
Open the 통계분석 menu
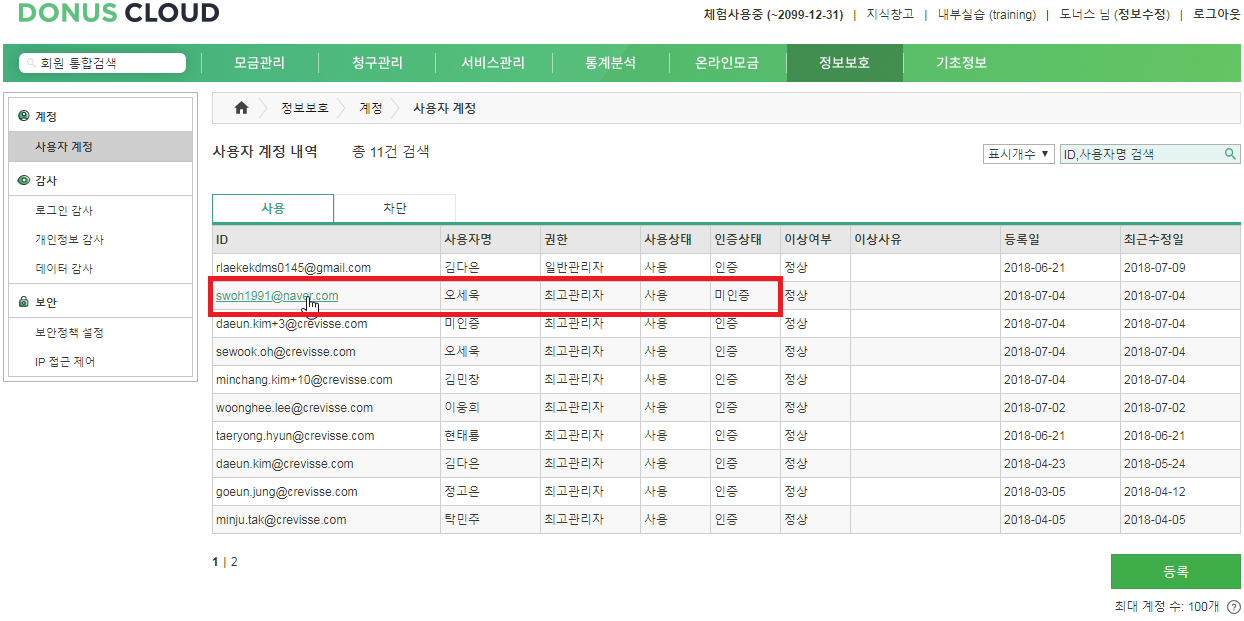pos(610,61)
